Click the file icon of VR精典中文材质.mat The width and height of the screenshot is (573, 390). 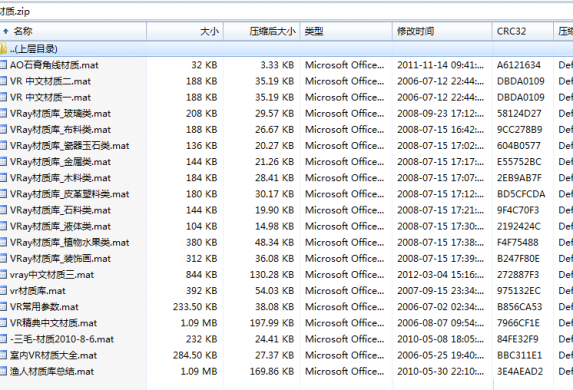[x=3, y=323]
